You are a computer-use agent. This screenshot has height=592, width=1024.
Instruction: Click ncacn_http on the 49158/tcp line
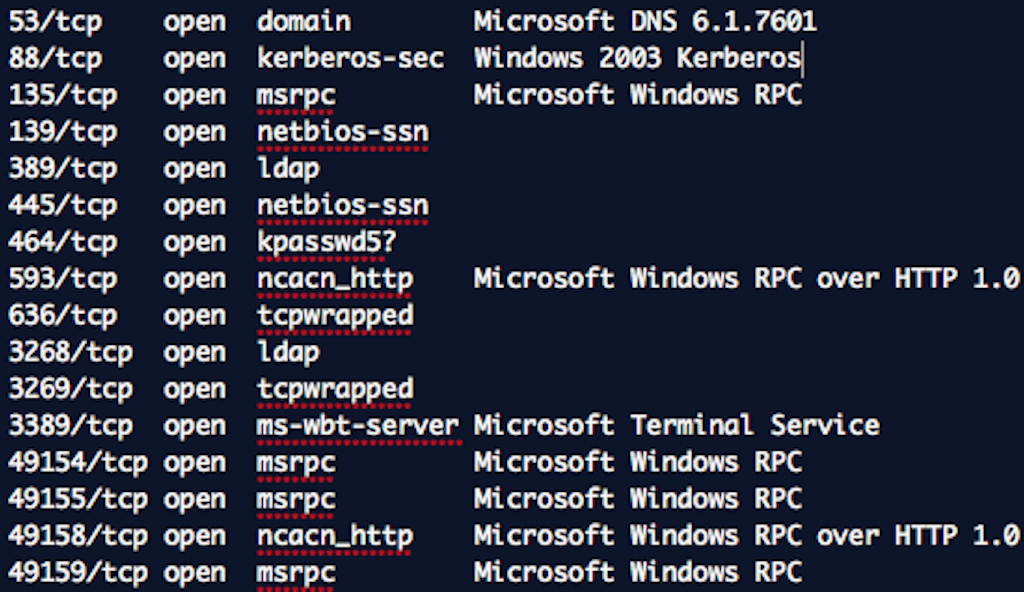(334, 535)
